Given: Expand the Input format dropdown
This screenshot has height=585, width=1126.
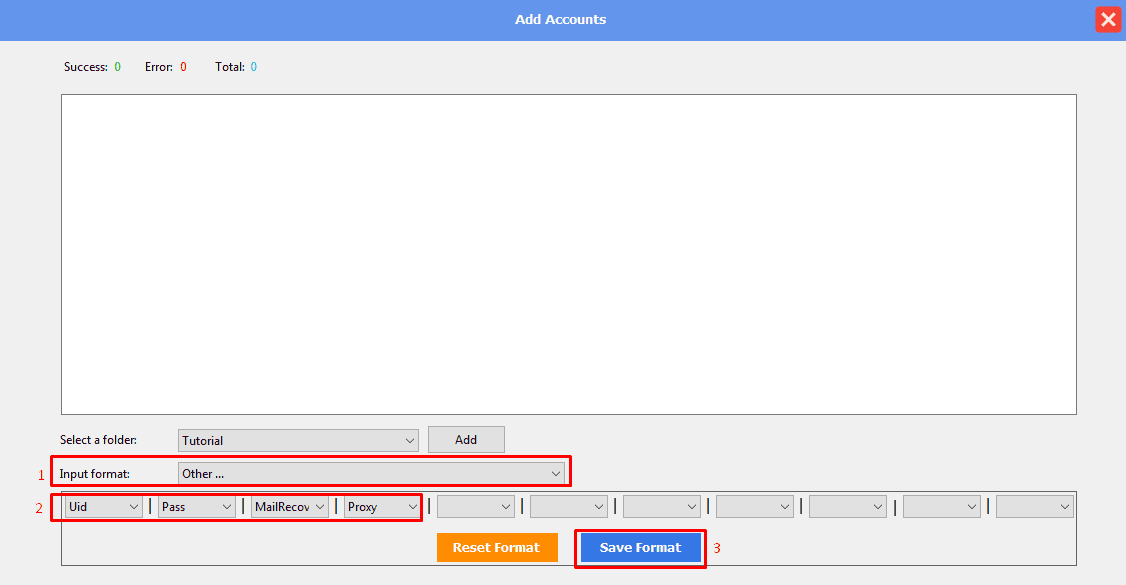Looking at the screenshot, I should 371,473.
